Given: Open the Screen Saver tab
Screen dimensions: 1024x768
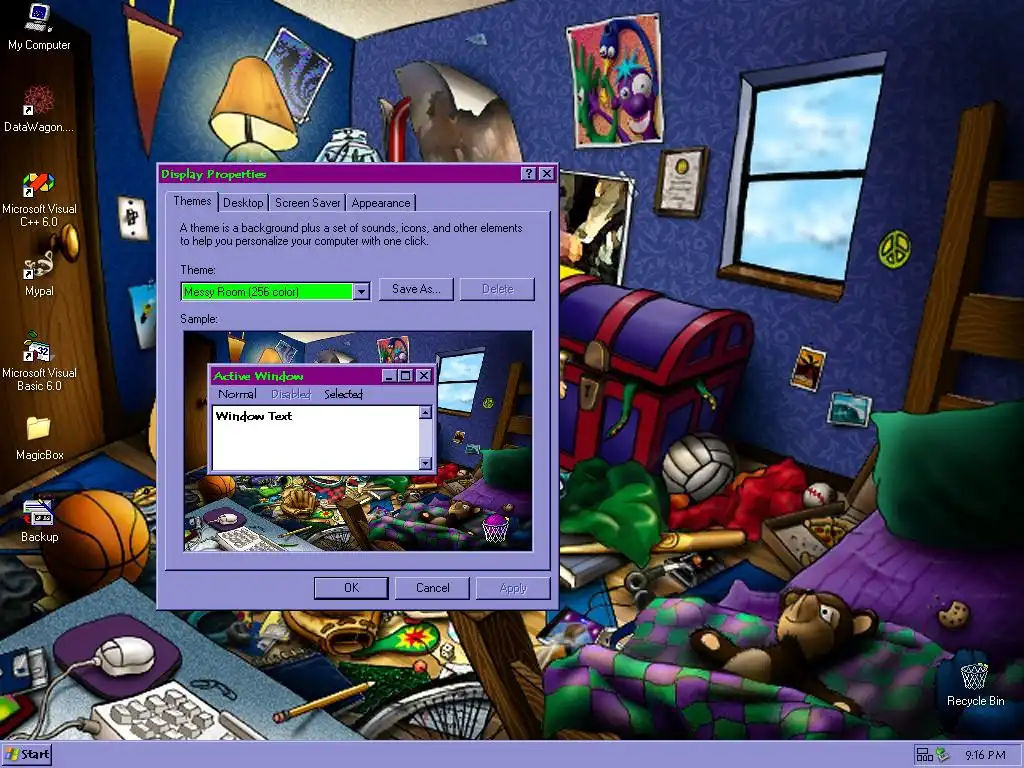Looking at the screenshot, I should (308, 202).
